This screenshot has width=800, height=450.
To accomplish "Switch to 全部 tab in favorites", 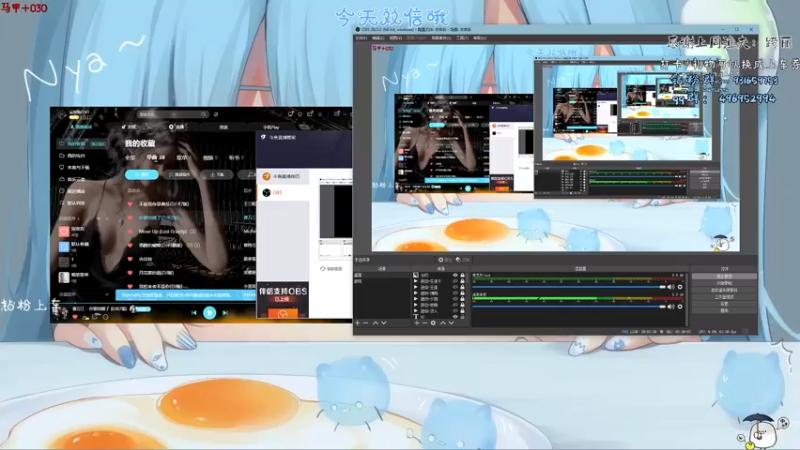I will click(130, 158).
